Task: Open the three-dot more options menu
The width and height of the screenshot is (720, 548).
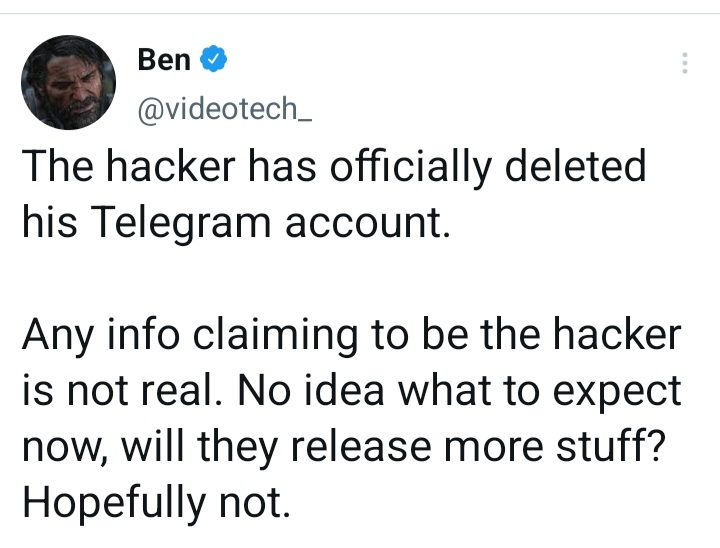Action: [685, 63]
